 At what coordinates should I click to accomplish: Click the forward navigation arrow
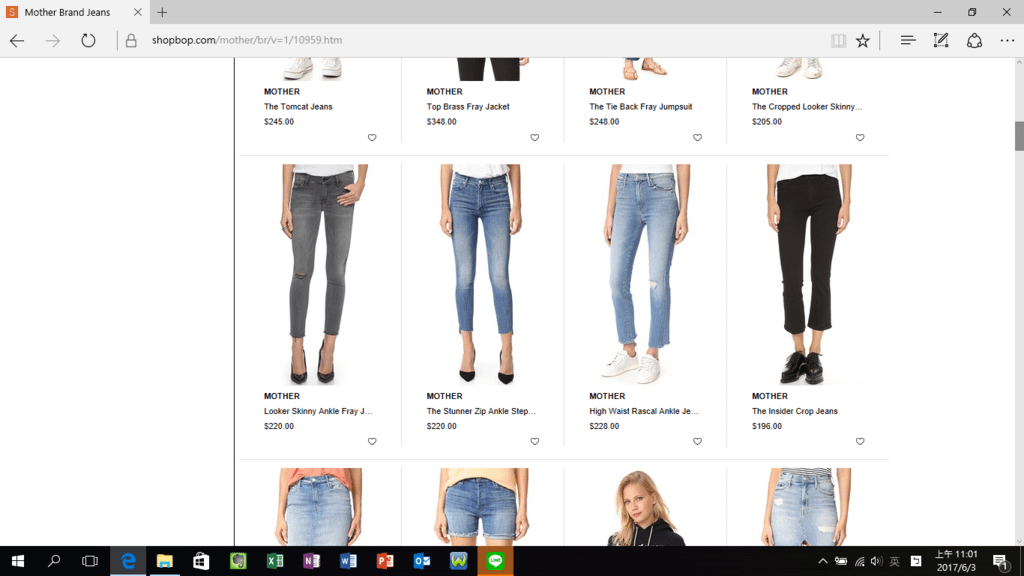coord(52,40)
